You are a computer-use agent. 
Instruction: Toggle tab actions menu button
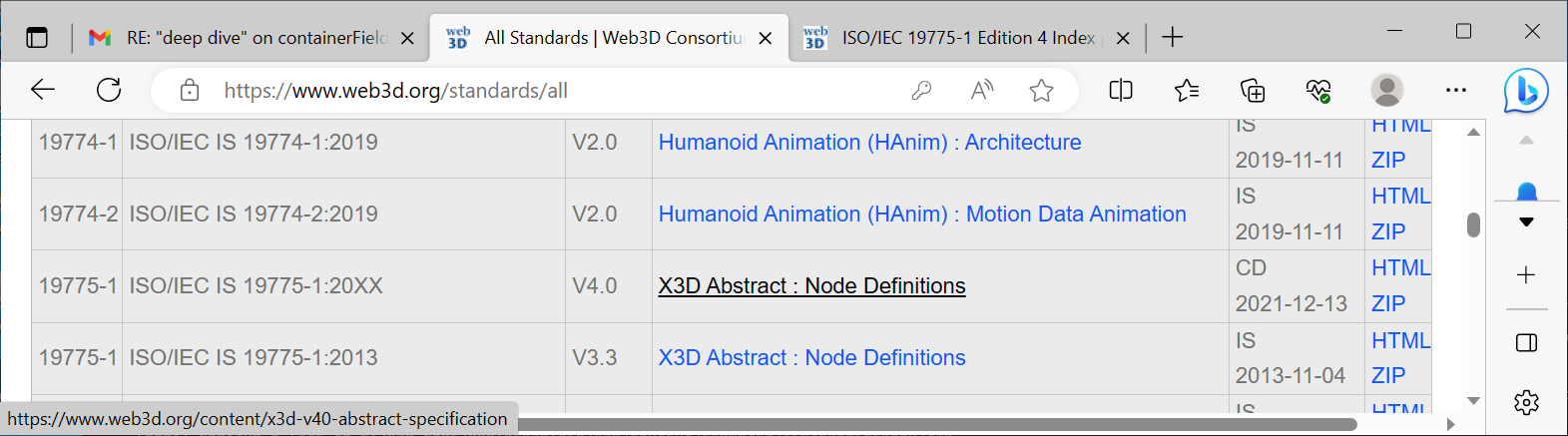tap(37, 38)
